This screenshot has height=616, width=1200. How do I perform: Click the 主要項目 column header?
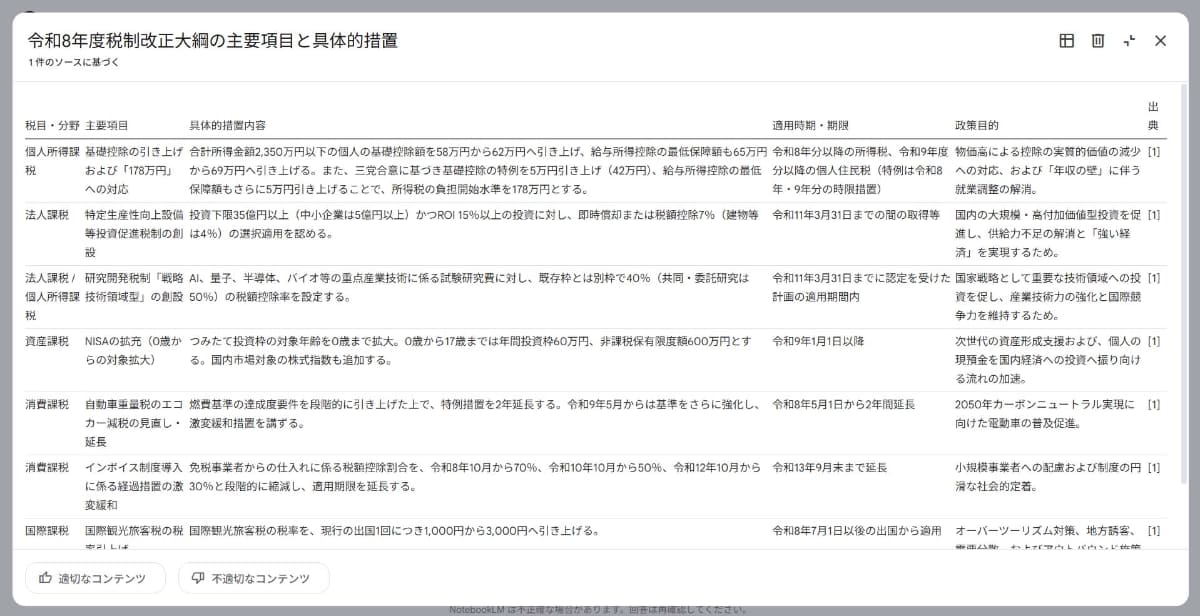click(x=107, y=126)
